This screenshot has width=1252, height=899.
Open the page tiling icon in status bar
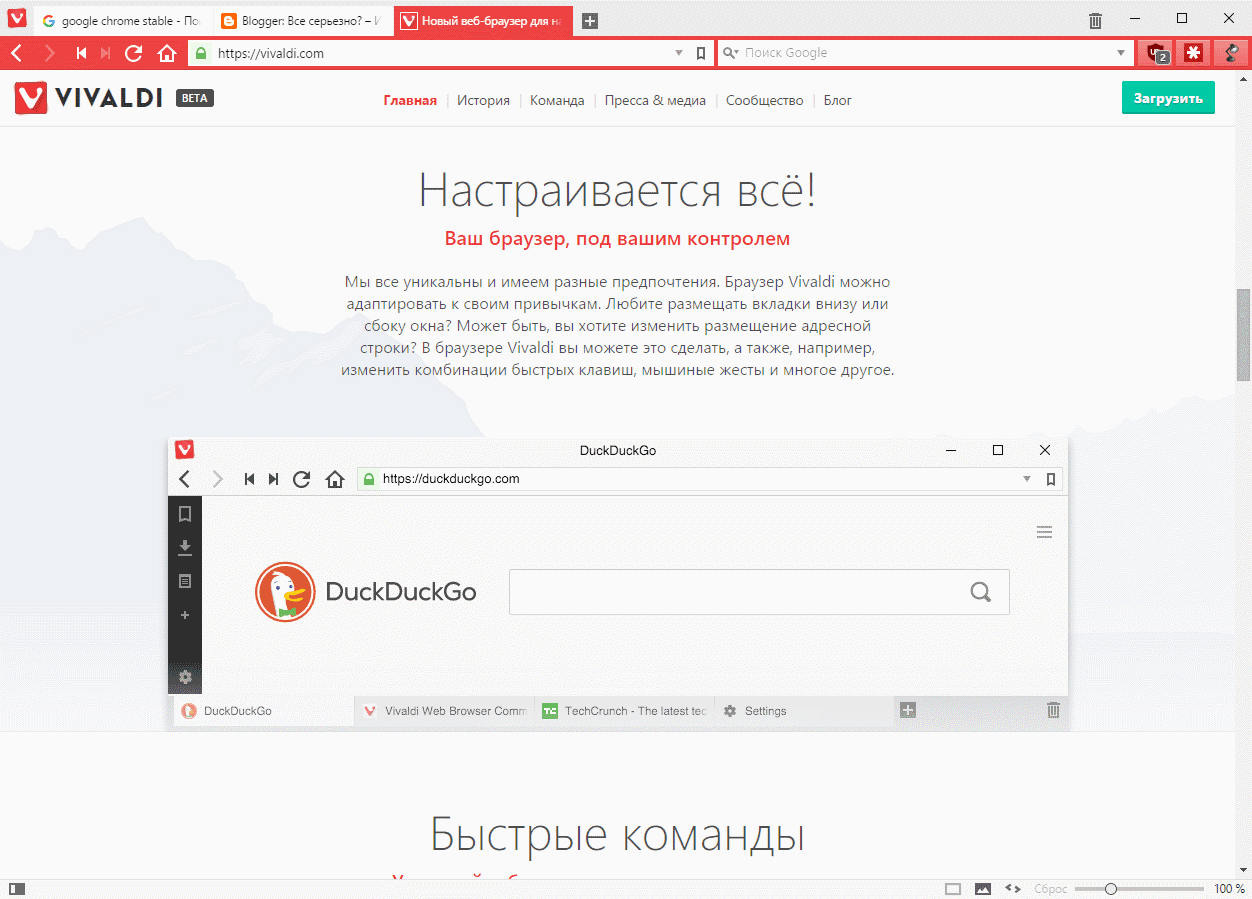click(x=953, y=889)
